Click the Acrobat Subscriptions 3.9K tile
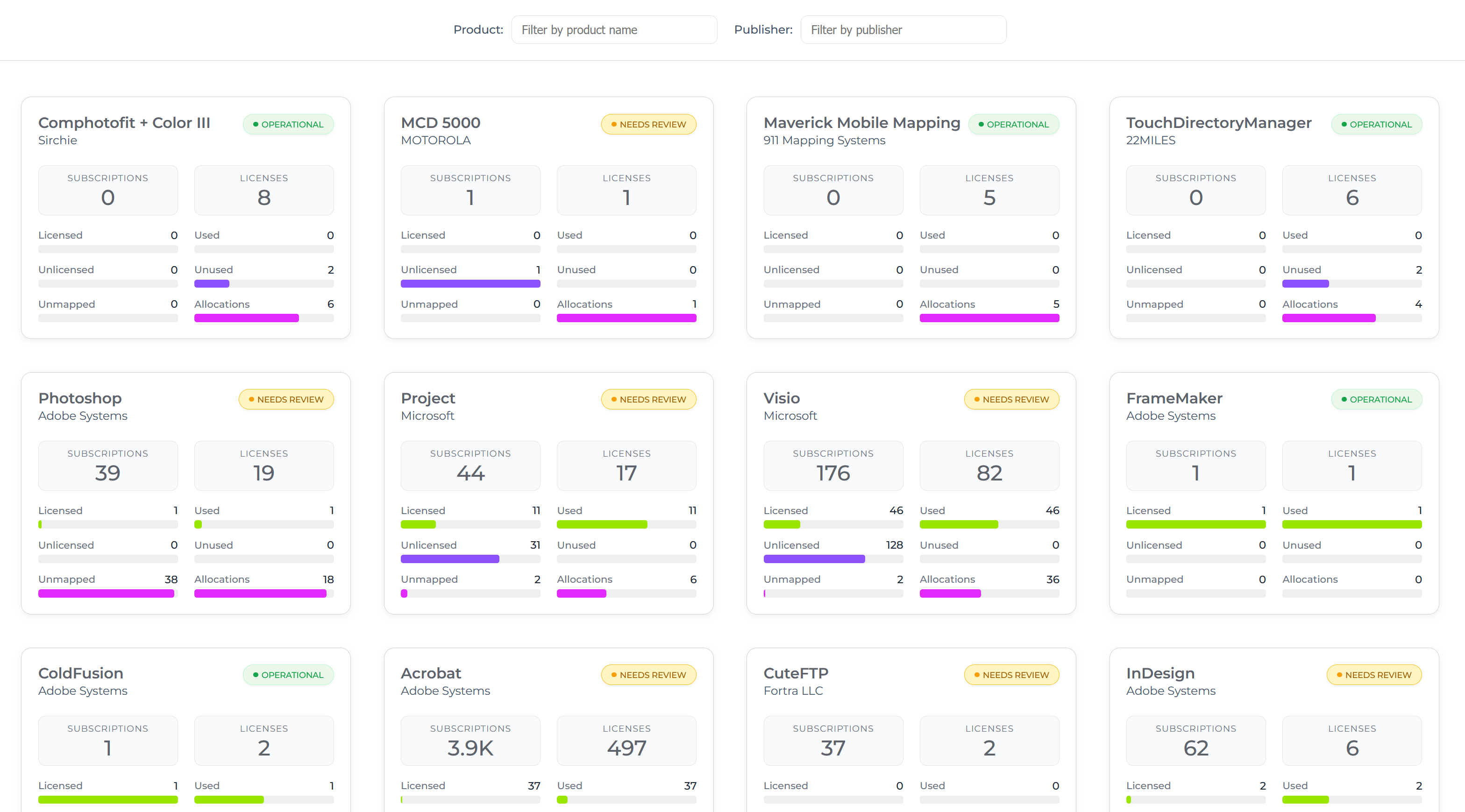The width and height of the screenshot is (1465, 812). [470, 741]
